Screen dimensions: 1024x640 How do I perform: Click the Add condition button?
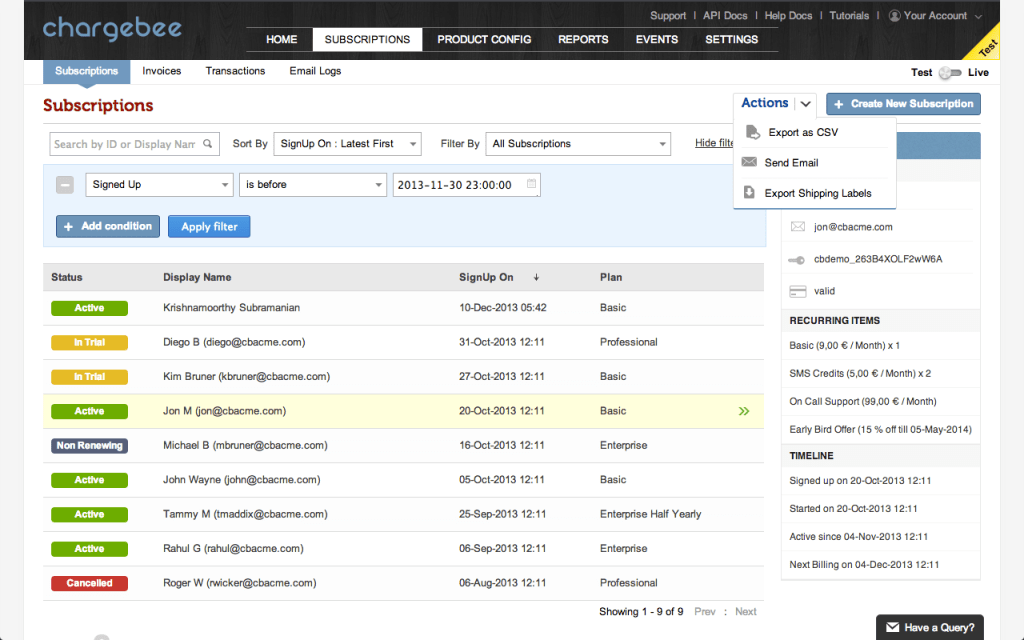pyautogui.click(x=108, y=227)
